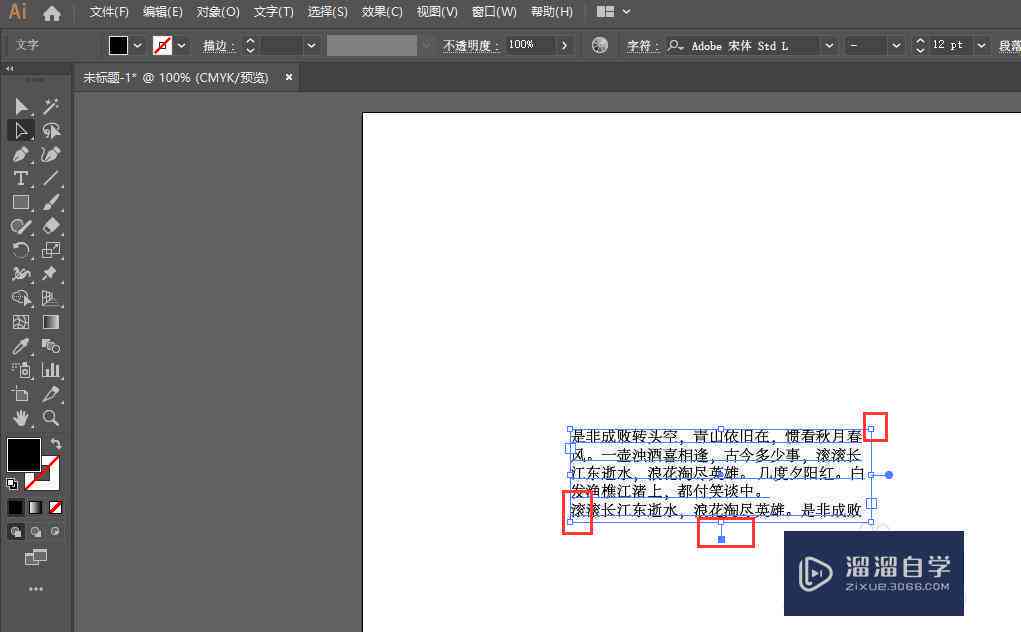The image size is (1021, 632).
Task: Set paint mode to solid Color
Action: (16, 507)
